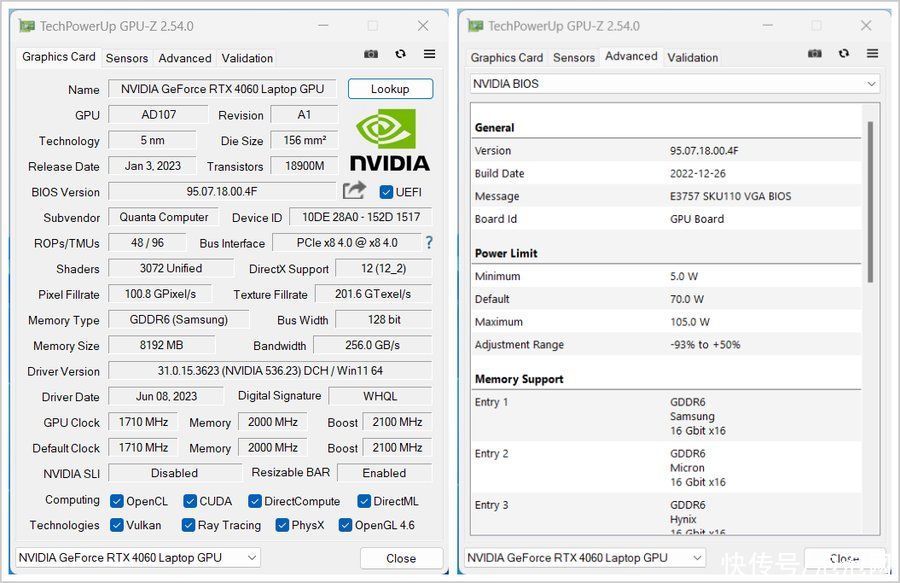This screenshot has width=900, height=583.
Task: Click the Subvendor field showing Quanta Computer
Action: pyautogui.click(x=164, y=217)
